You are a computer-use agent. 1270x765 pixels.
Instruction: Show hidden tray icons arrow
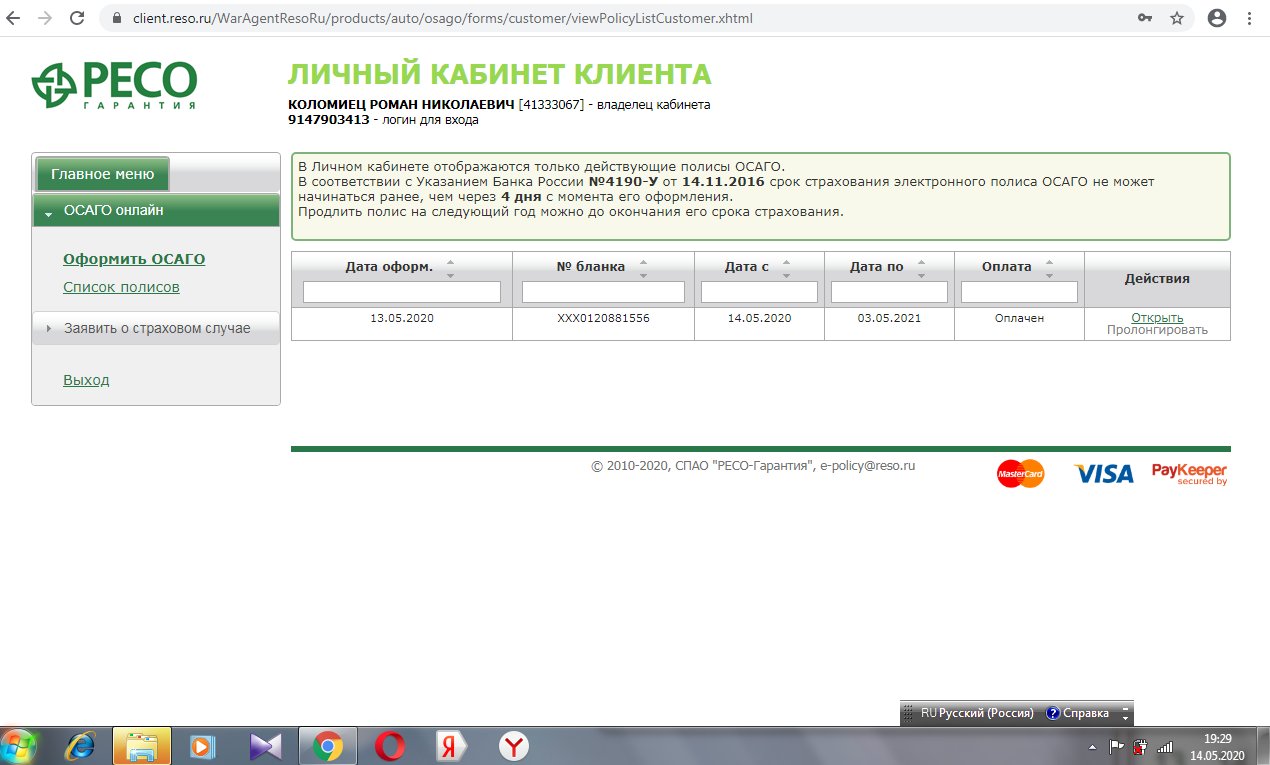click(1092, 747)
